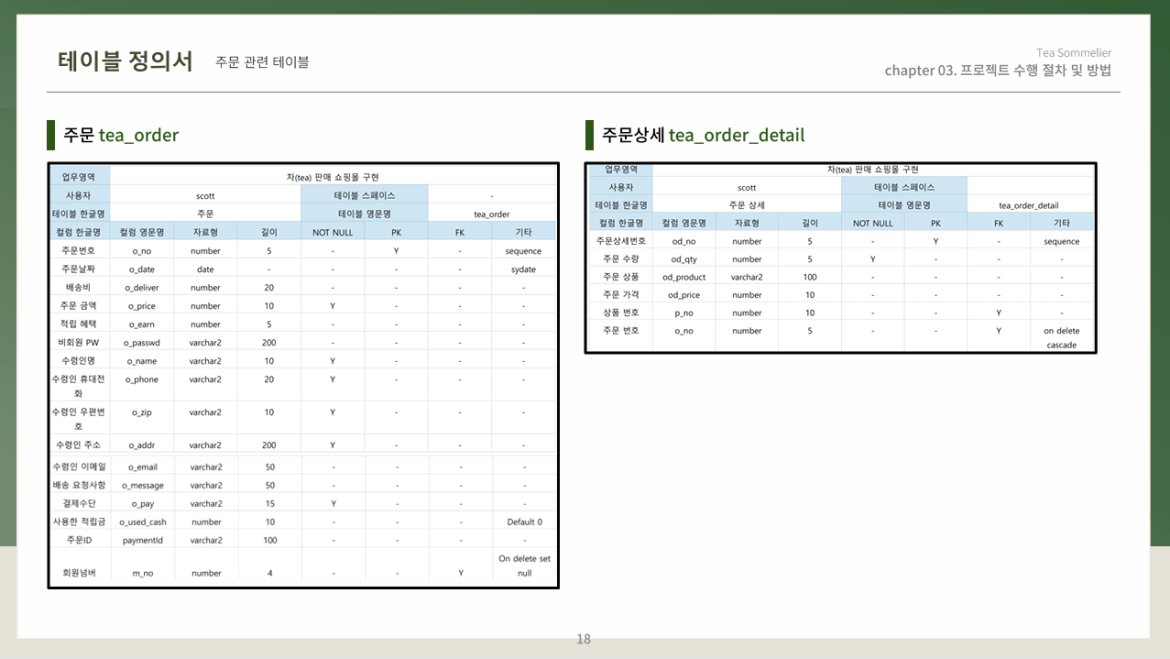The width and height of the screenshot is (1170, 659).
Task: Click the 'o_used_cash' cell
Action: pyautogui.click(x=143, y=522)
